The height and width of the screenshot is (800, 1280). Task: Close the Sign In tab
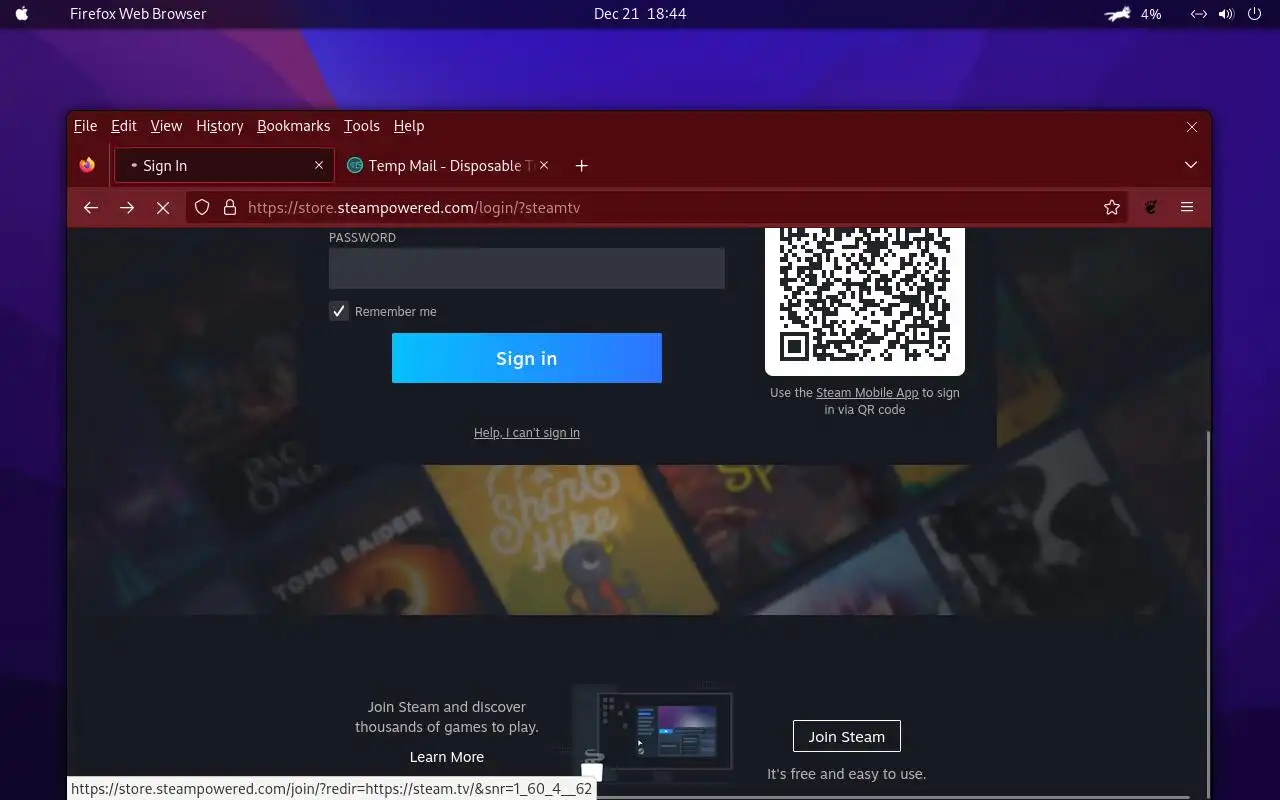pos(319,165)
